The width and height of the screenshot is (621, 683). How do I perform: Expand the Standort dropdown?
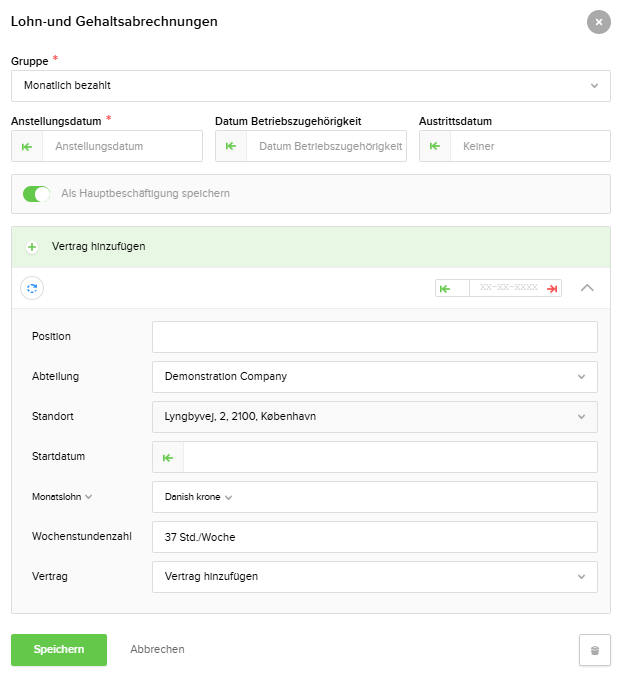[x=374, y=417]
